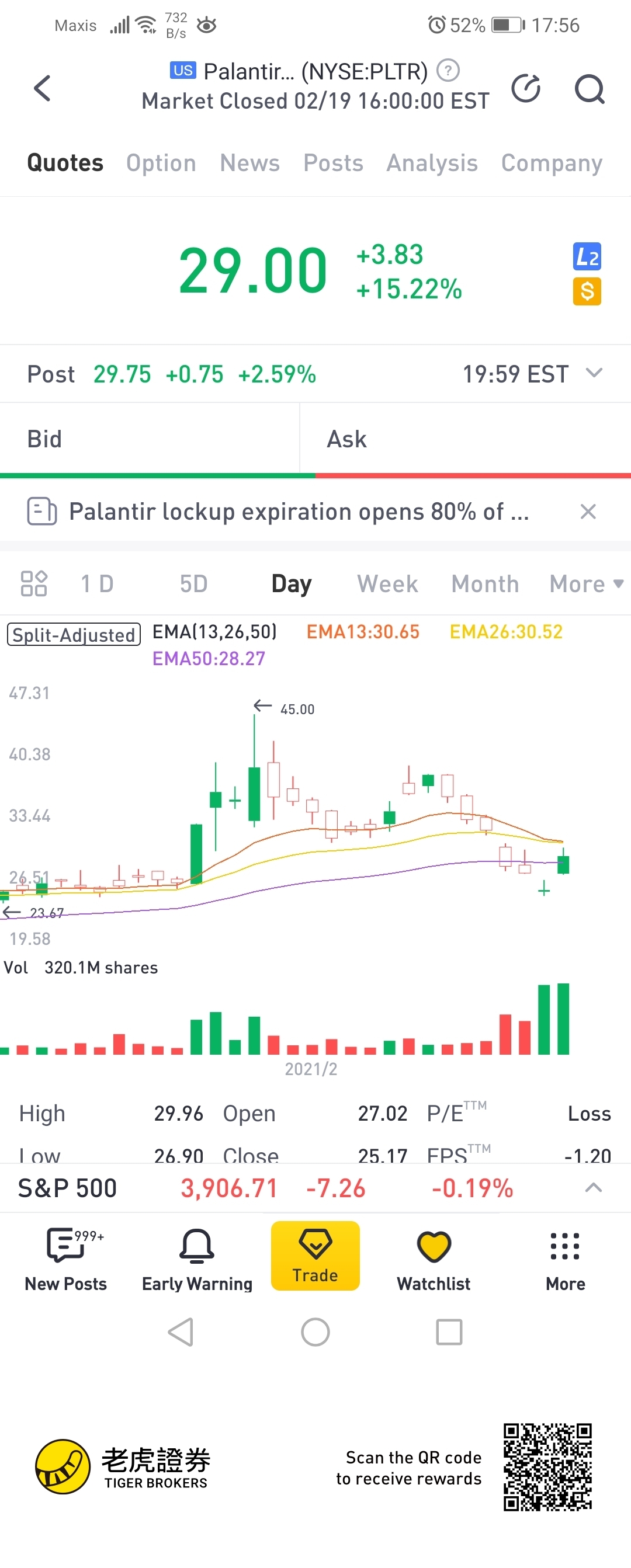
Task: Toggle the Split-Adjusted chart setting
Action: (74, 634)
